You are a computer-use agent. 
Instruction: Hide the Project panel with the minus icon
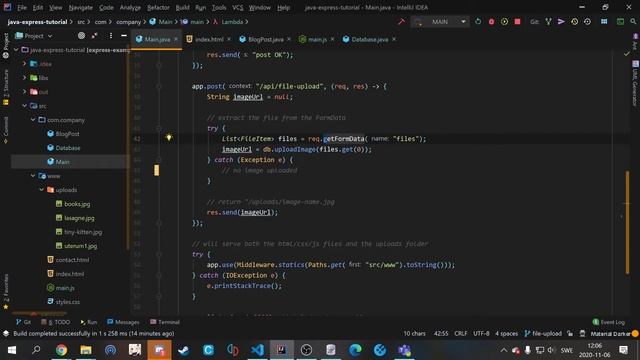pyautogui.click(x=124, y=36)
